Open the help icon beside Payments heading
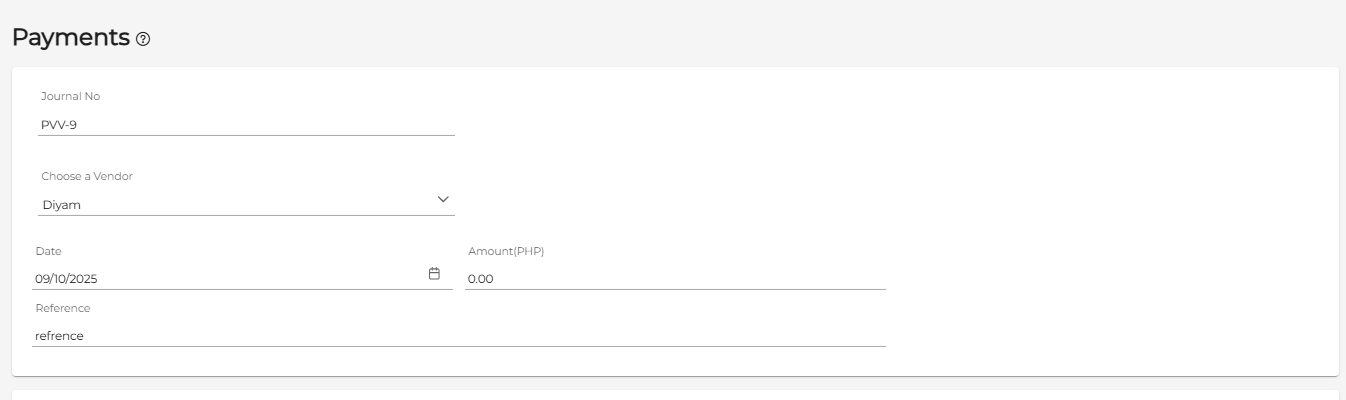This screenshot has width=1346, height=400. [x=143, y=39]
